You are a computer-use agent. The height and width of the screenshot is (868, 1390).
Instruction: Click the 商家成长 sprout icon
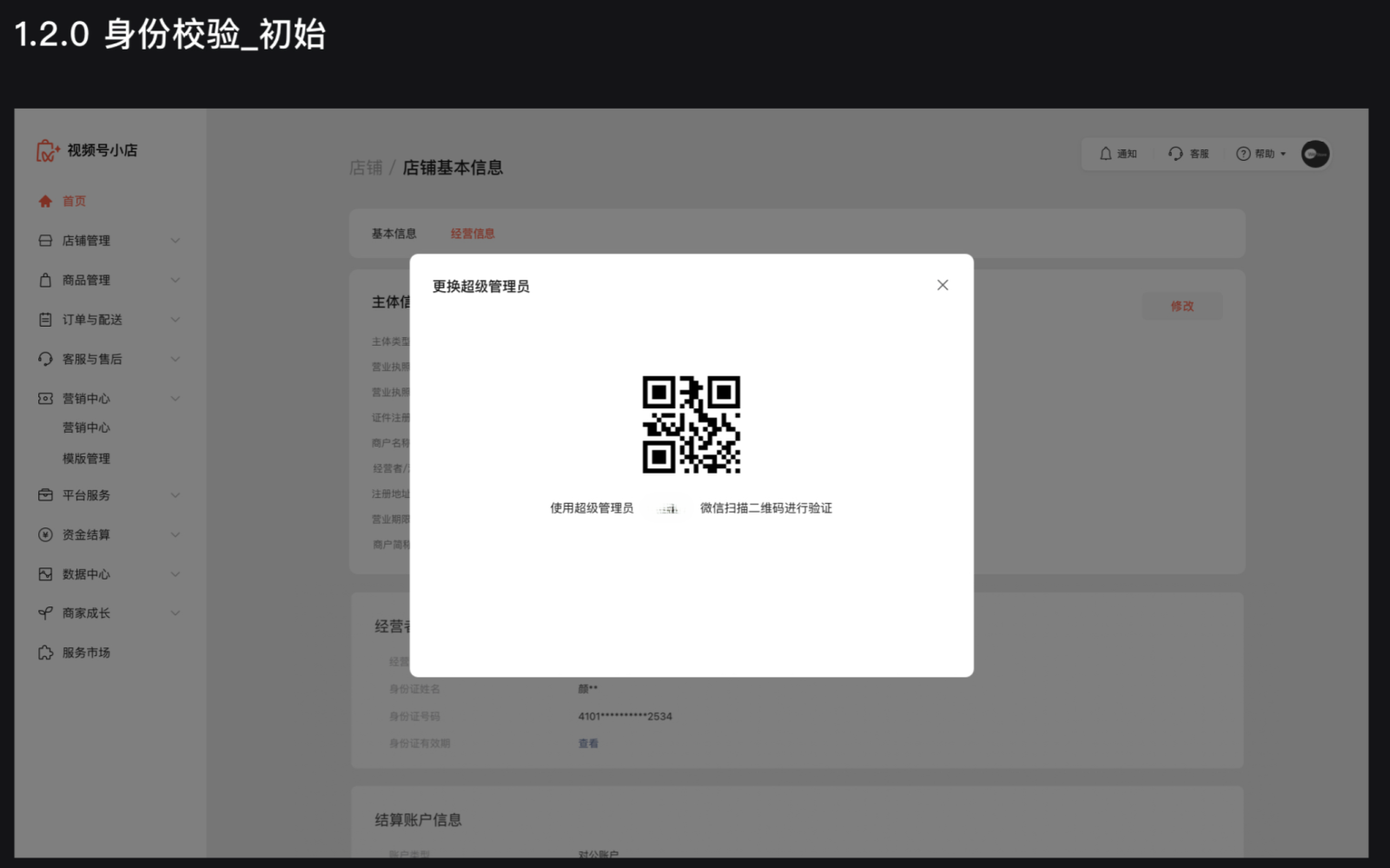click(45, 613)
